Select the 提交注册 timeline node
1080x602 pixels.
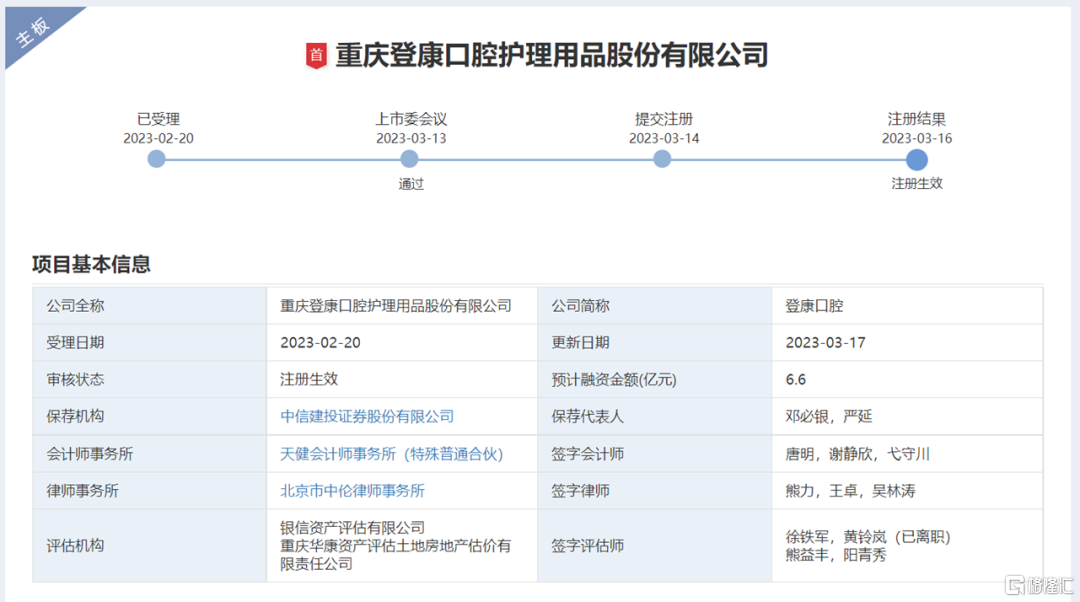(x=662, y=160)
